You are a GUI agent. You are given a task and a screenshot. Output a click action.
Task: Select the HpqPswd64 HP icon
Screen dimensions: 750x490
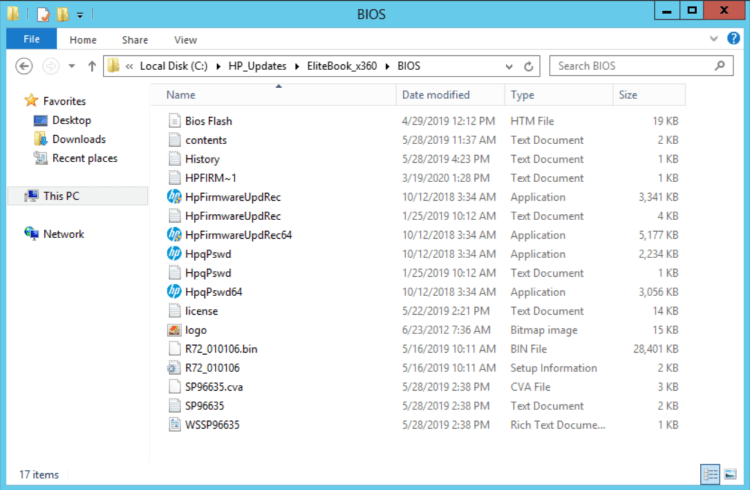(174, 291)
